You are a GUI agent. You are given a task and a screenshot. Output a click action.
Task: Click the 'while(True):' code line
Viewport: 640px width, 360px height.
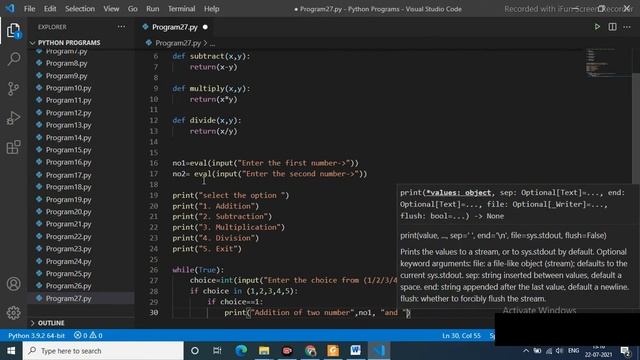(198, 270)
